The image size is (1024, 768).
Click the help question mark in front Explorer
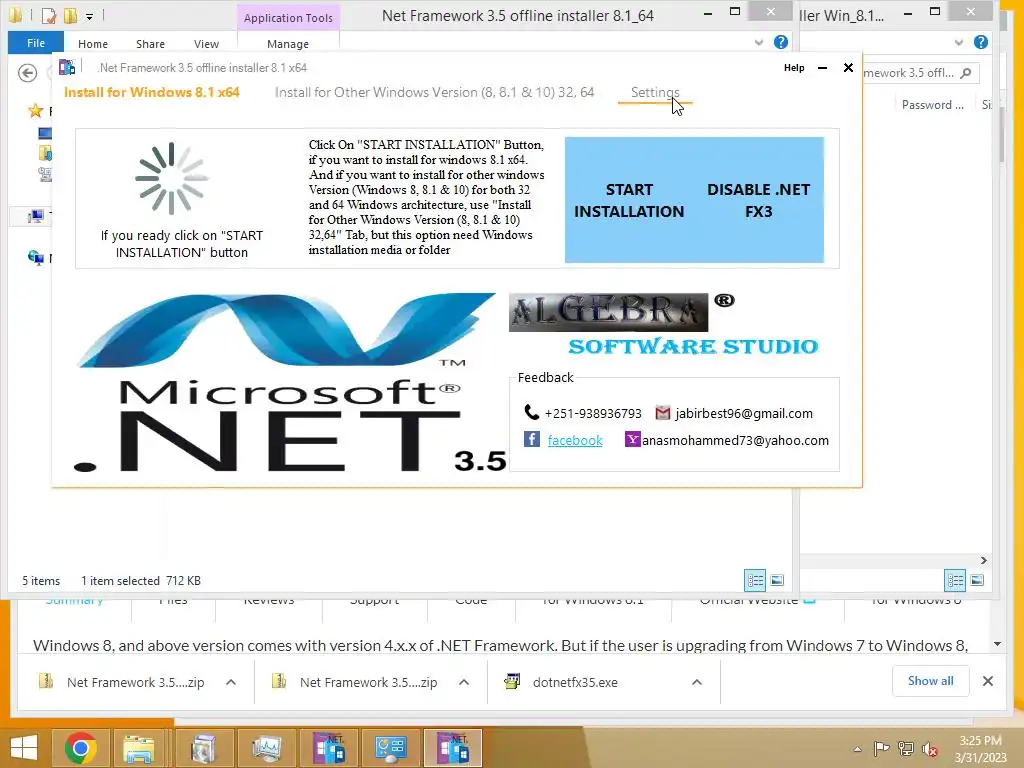click(x=780, y=42)
